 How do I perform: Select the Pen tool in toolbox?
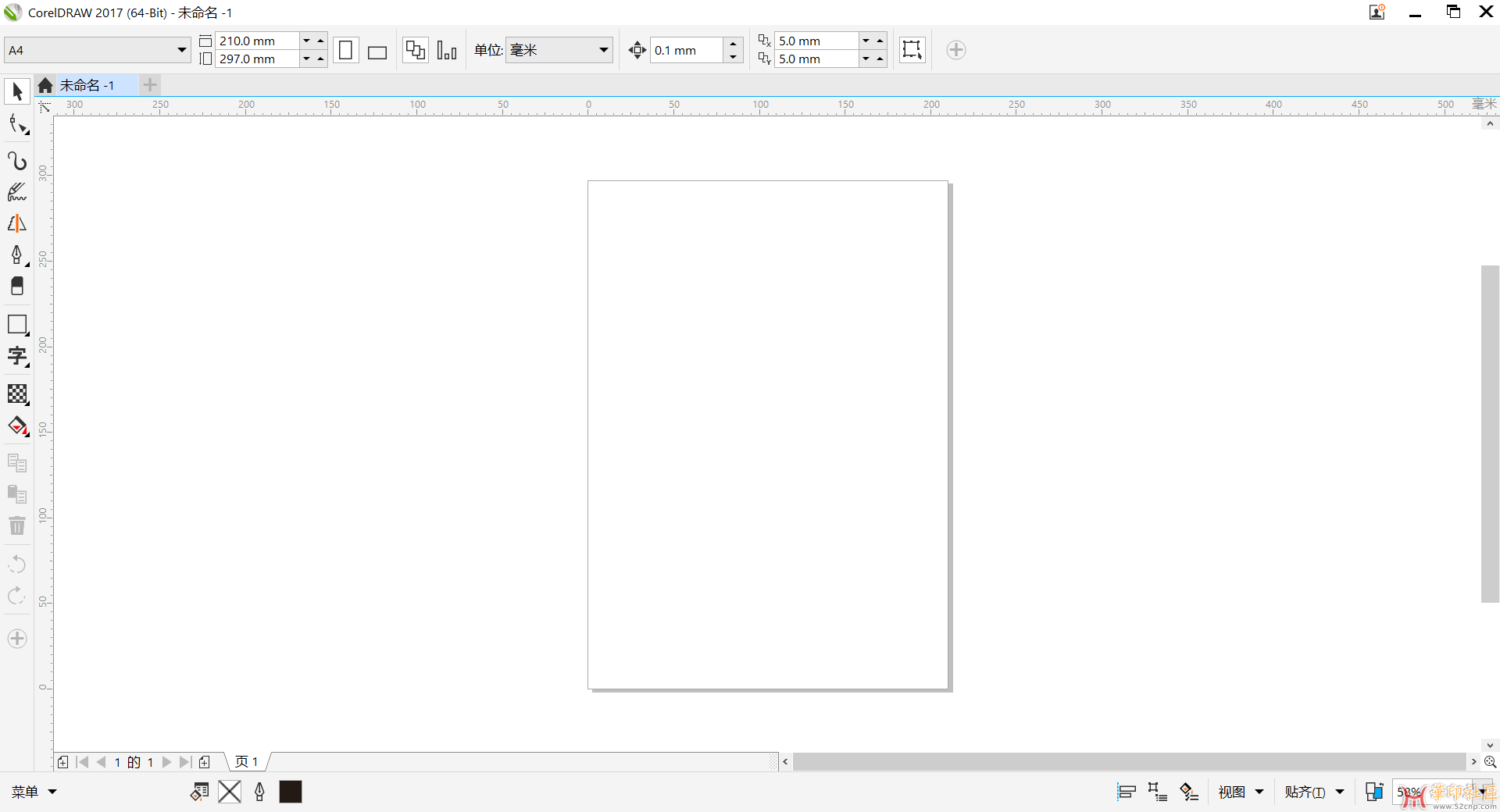17,255
